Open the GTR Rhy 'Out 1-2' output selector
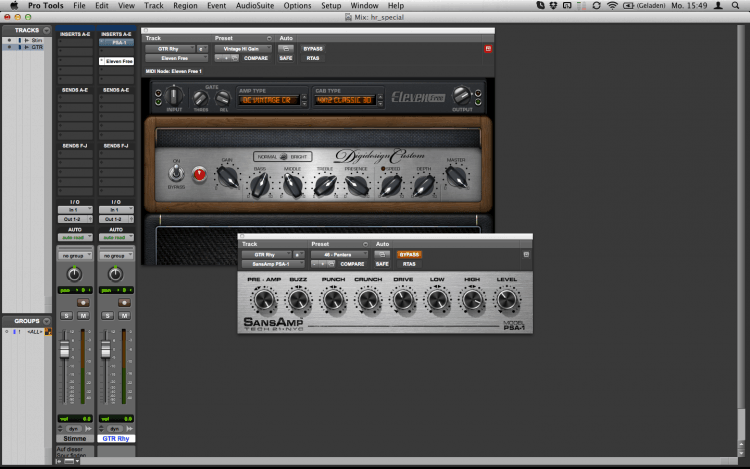Image resolution: width=750 pixels, height=469 pixels. coord(114,219)
